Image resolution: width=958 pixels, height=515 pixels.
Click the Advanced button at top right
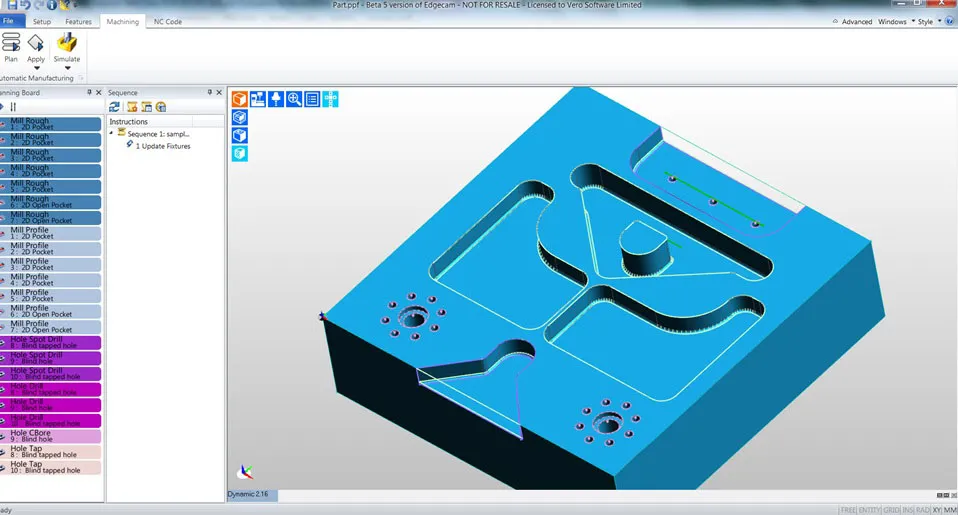[853, 21]
